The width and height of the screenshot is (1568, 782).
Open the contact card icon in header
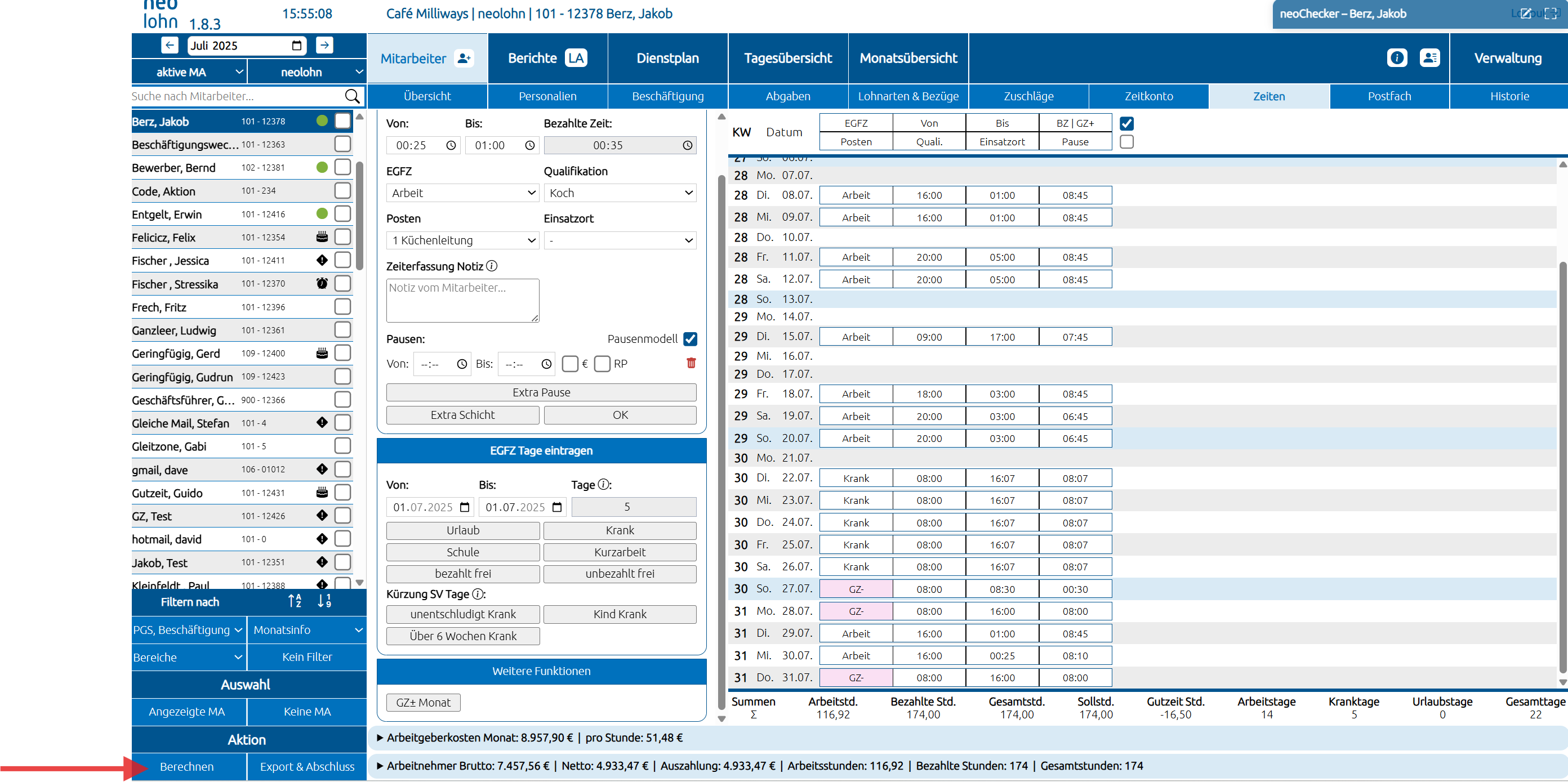tap(1429, 58)
